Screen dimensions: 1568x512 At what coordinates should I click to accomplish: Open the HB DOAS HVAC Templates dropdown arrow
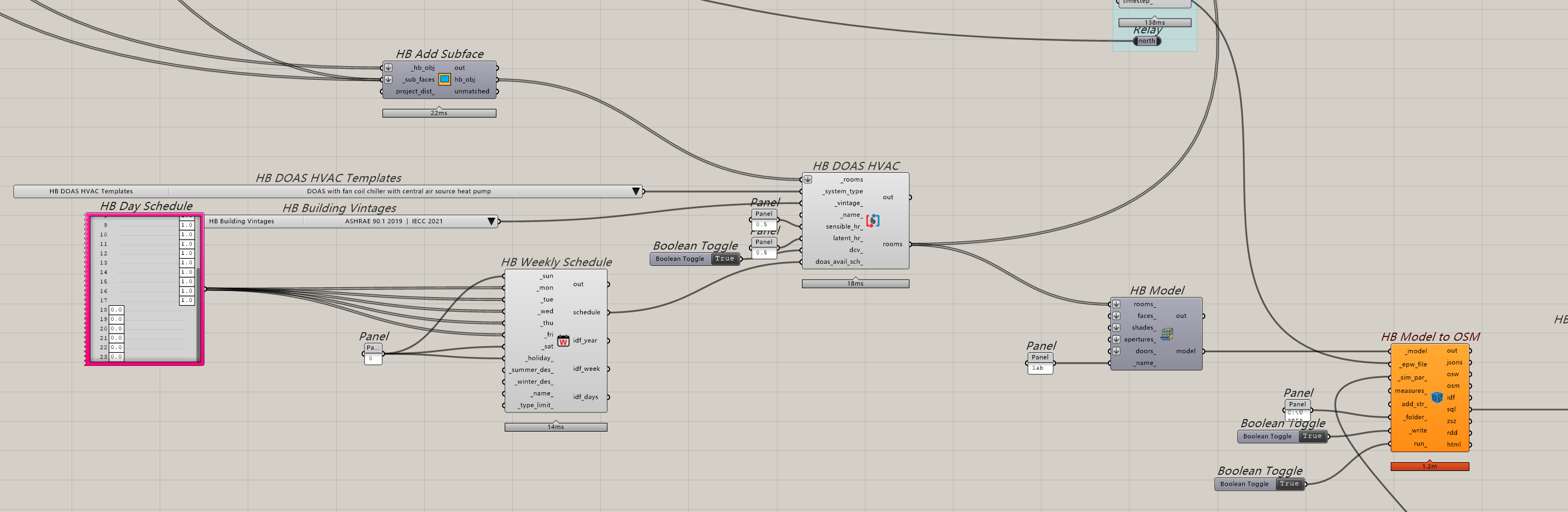click(635, 191)
